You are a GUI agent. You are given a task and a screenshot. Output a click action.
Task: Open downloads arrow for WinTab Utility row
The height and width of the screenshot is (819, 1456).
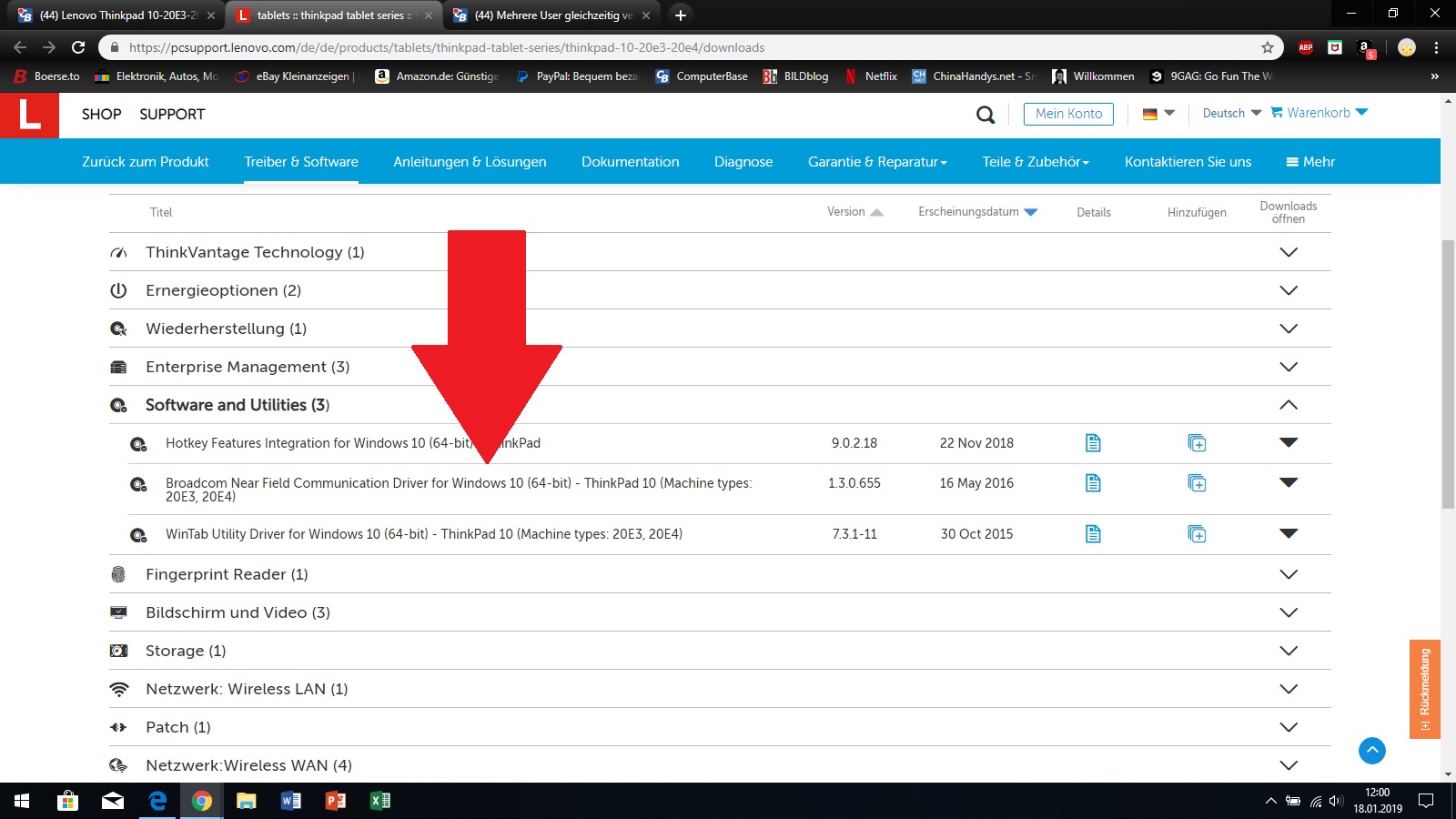point(1289,533)
